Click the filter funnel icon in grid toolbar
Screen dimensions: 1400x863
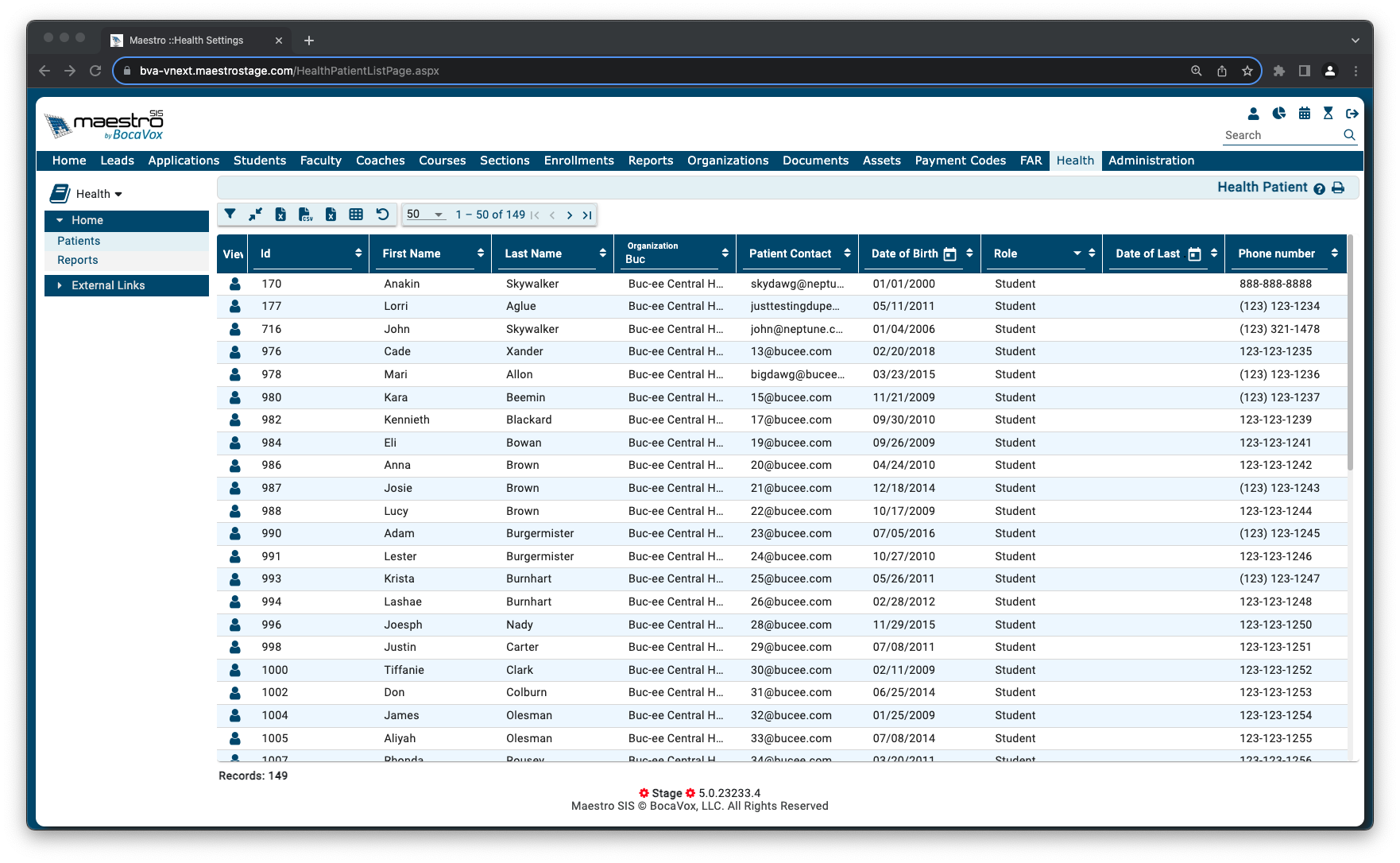click(230, 215)
